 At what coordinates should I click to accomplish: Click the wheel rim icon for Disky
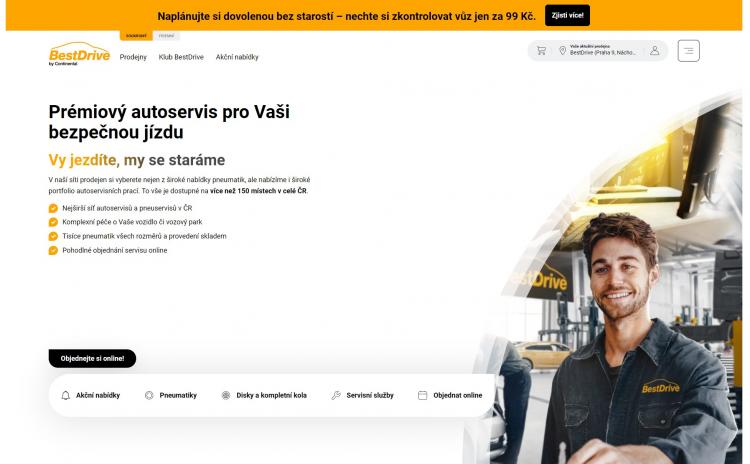tap(226, 395)
